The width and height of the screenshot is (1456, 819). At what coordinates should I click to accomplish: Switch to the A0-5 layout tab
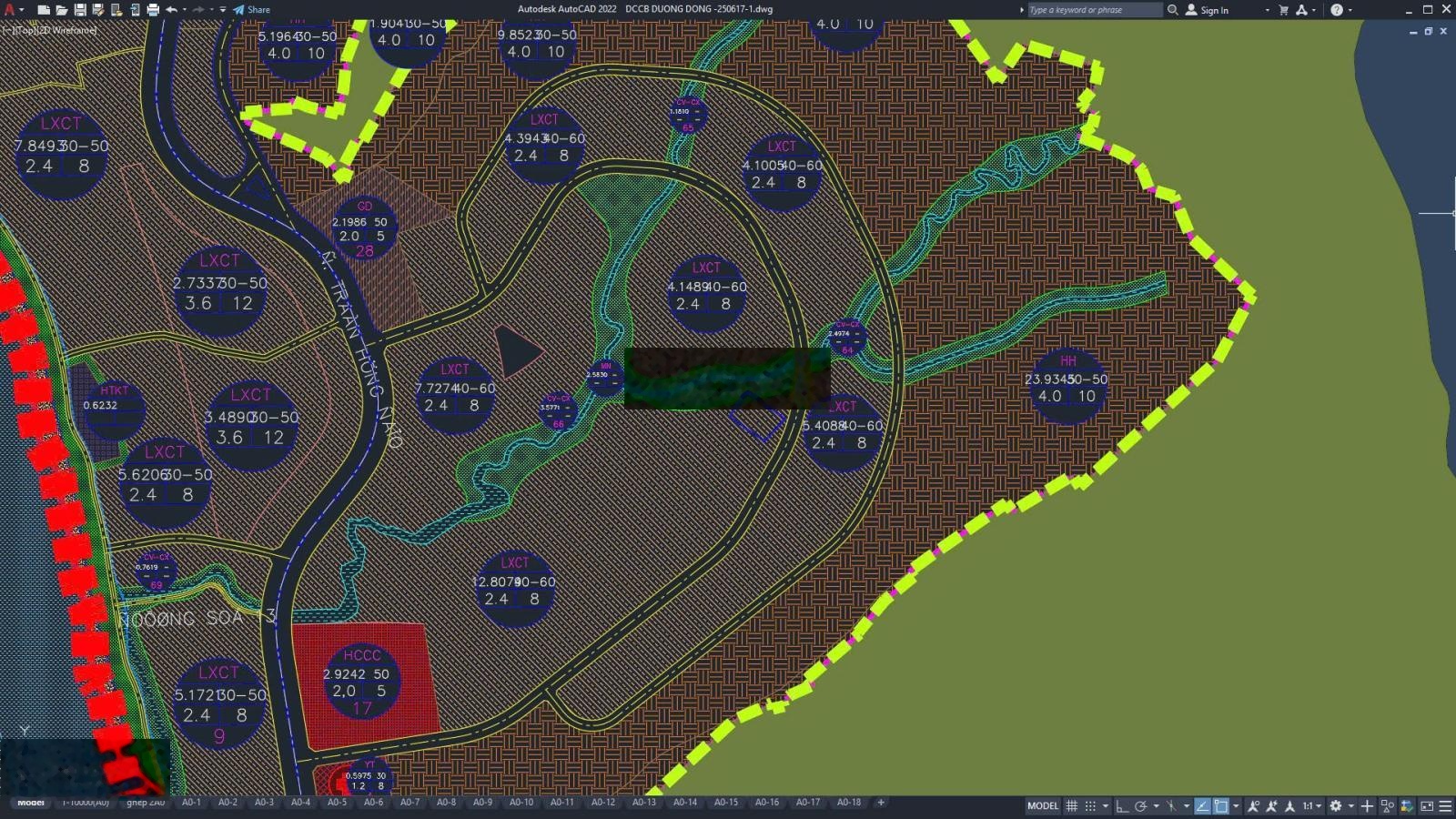(x=337, y=803)
